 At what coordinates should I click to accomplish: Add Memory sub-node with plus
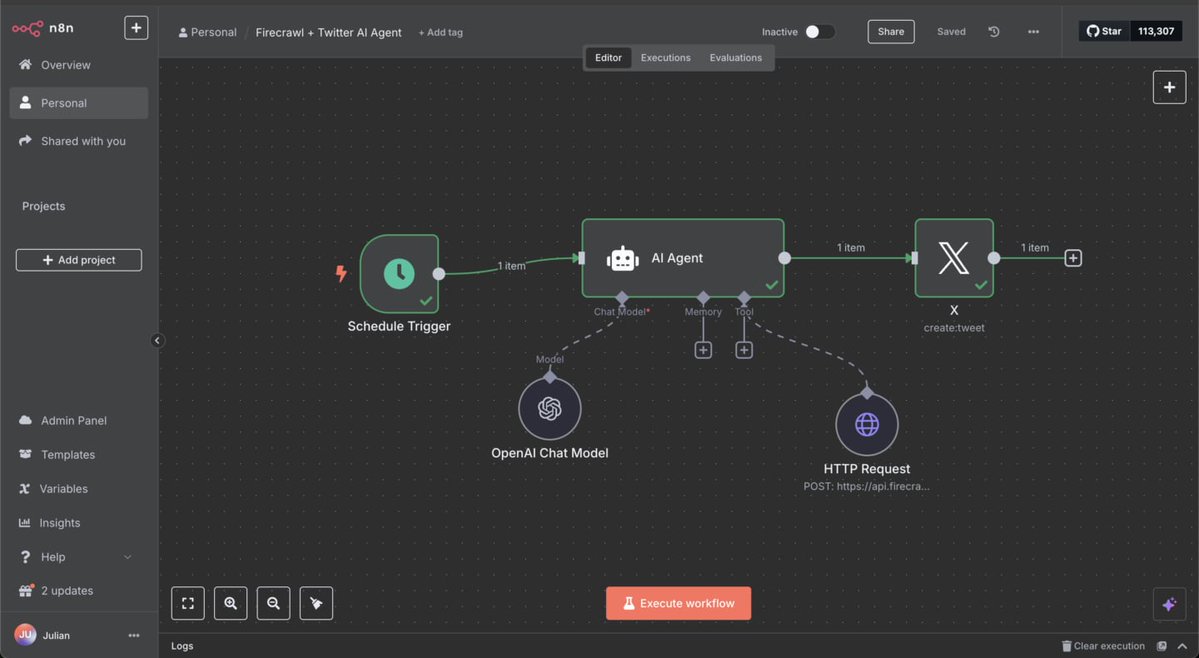click(703, 350)
